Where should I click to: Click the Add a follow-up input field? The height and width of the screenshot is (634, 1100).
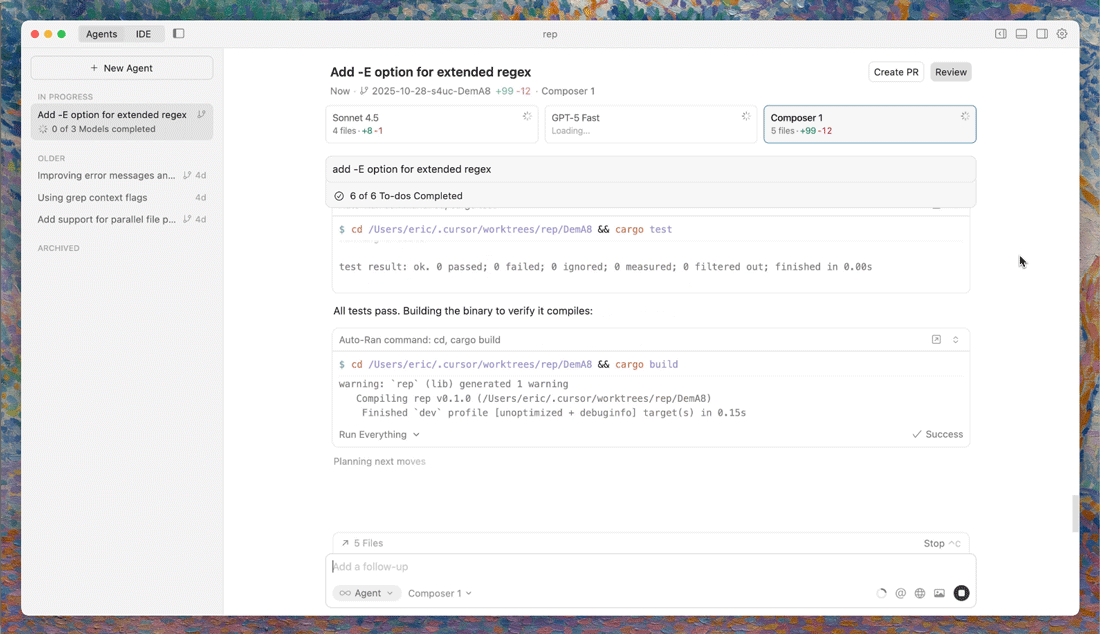(640, 567)
